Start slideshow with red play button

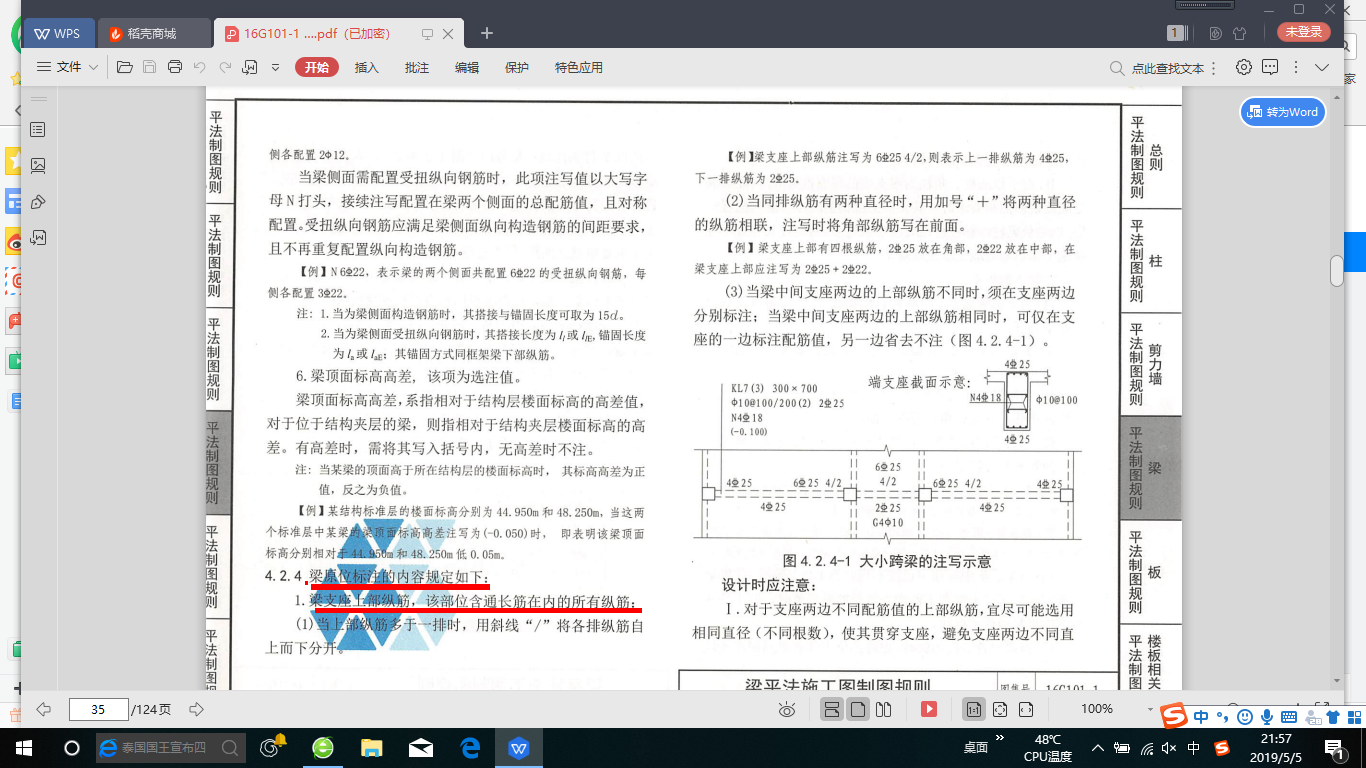click(929, 709)
